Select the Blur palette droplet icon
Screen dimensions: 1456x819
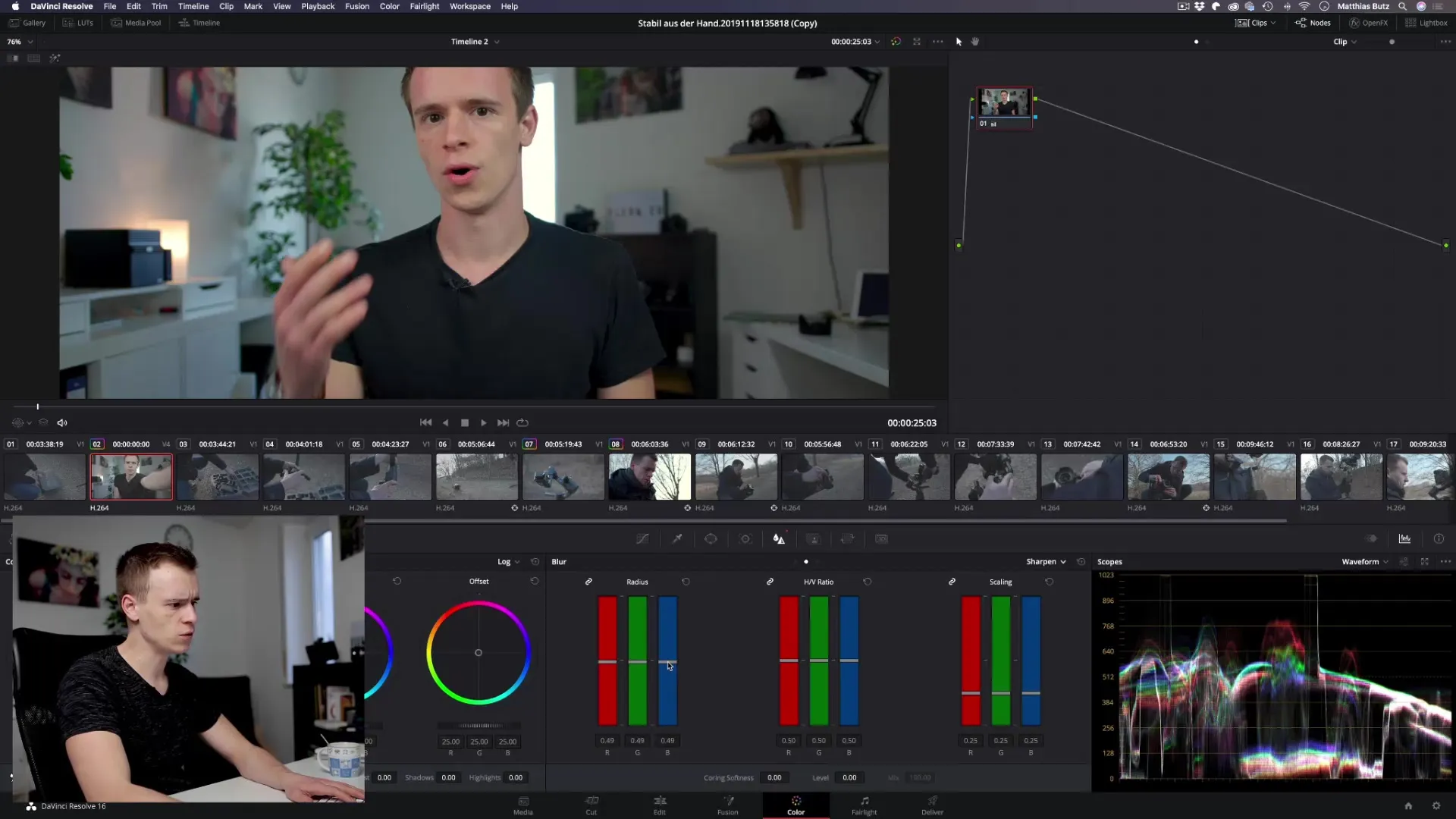pos(779,539)
